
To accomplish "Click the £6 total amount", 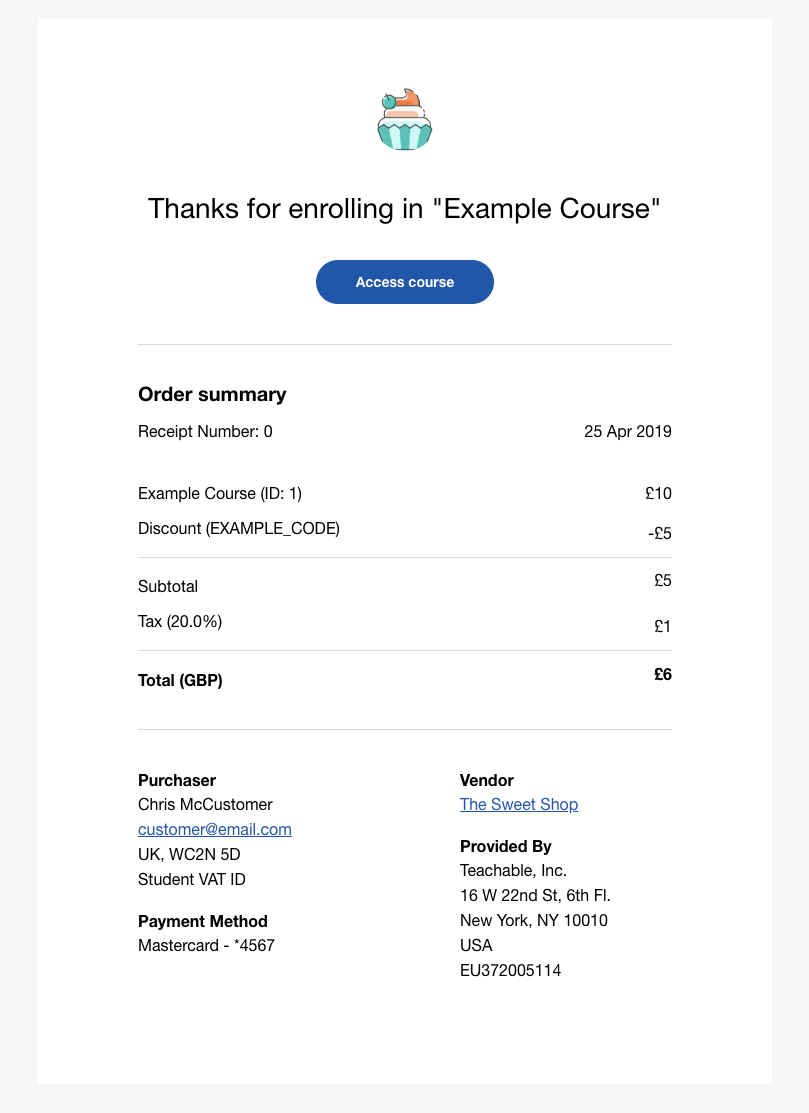I will tap(663, 674).
